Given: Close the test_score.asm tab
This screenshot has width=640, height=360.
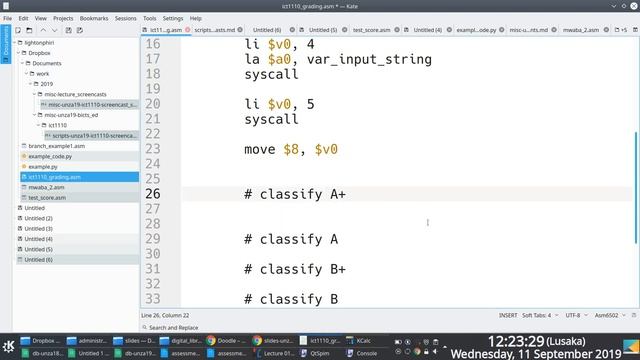Looking at the screenshot, I should pyautogui.click(x=397, y=30).
